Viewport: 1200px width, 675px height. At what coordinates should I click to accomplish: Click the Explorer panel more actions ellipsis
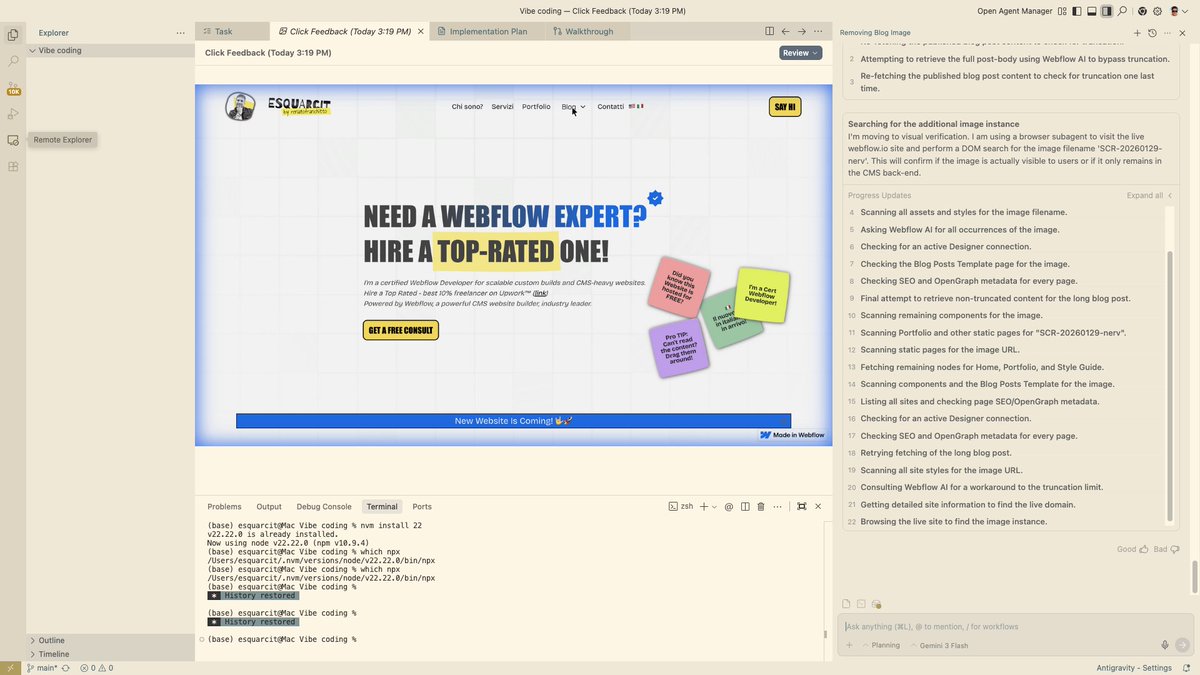181,32
